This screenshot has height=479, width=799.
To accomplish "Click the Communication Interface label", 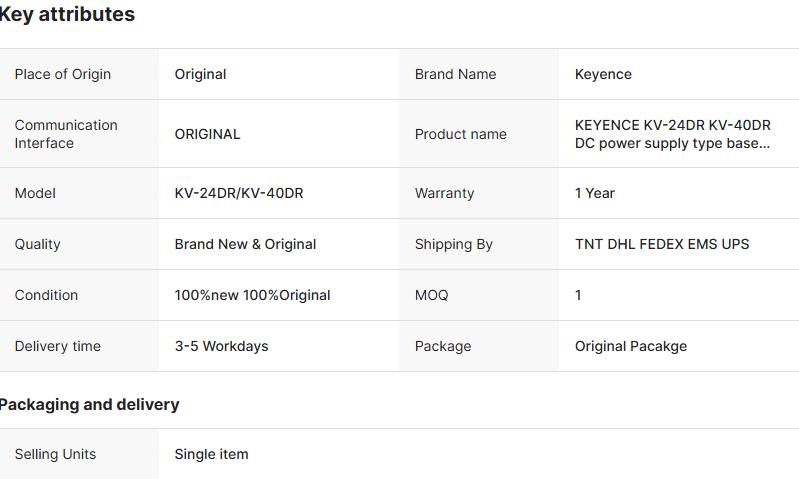I will tap(66, 134).
